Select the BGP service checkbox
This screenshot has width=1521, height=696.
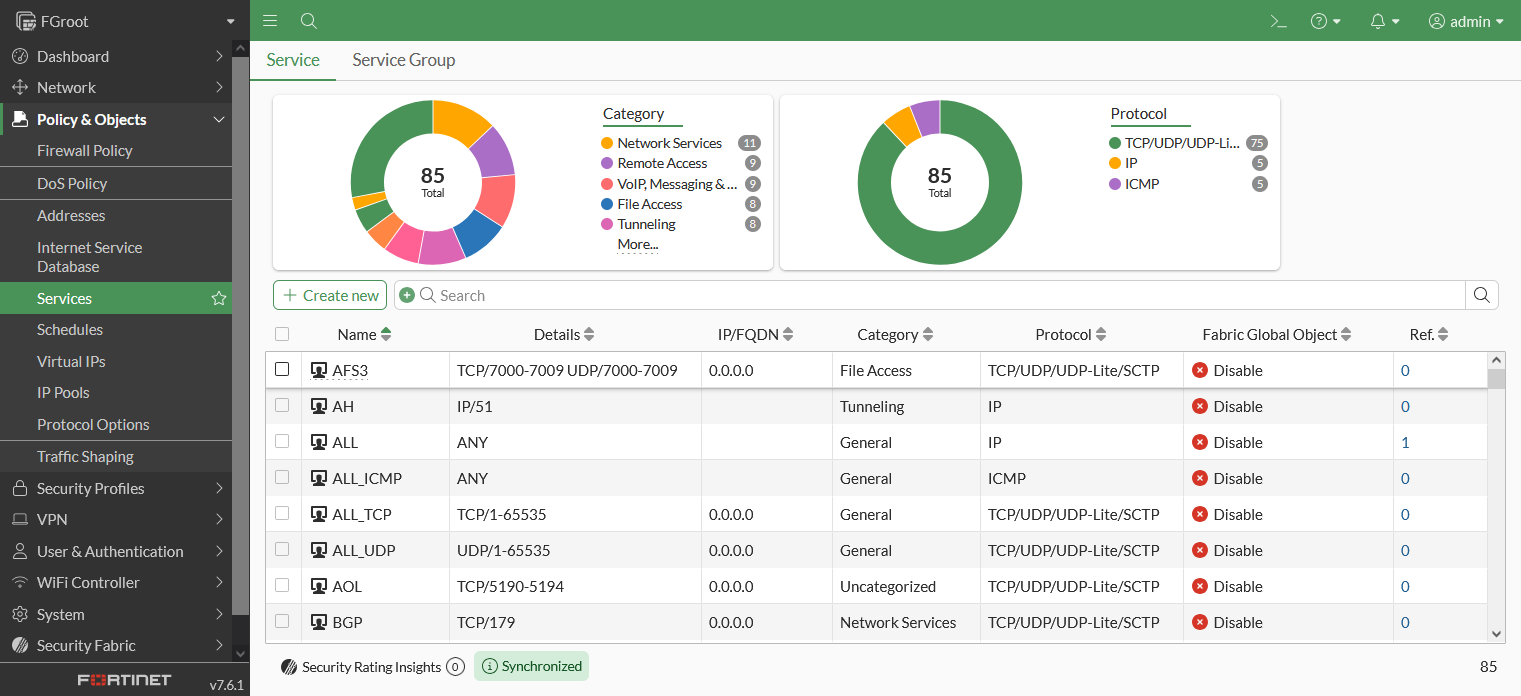click(282, 622)
